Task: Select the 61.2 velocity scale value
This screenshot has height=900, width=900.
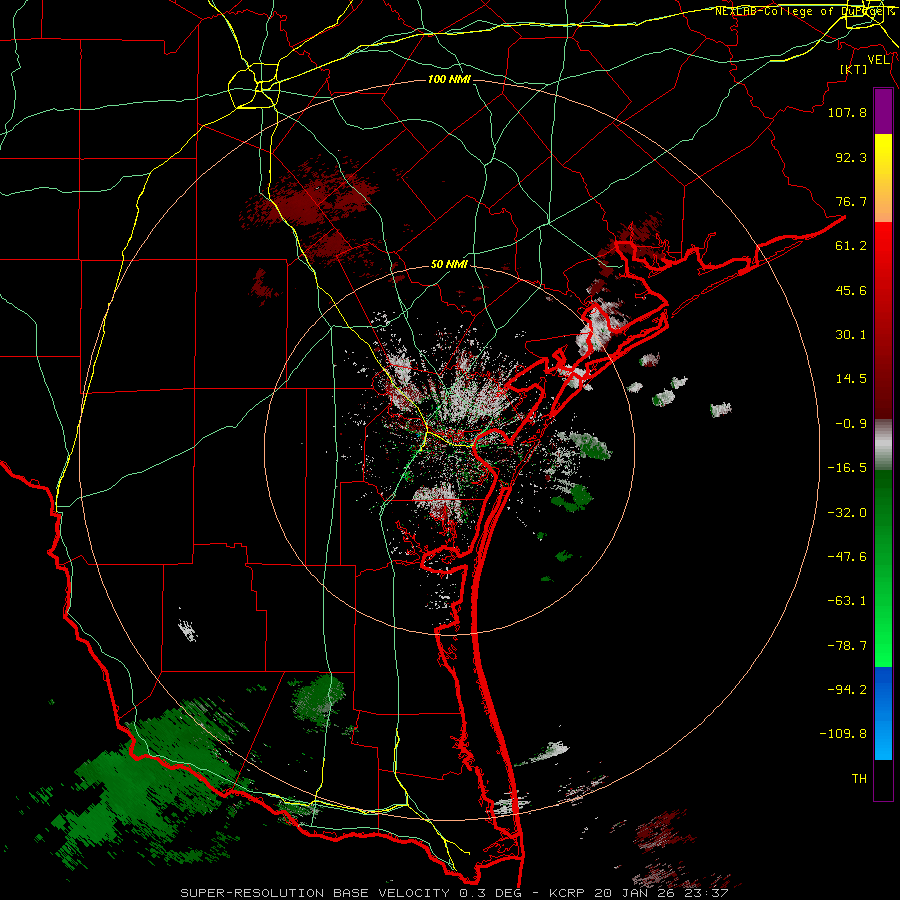Action: [851, 246]
